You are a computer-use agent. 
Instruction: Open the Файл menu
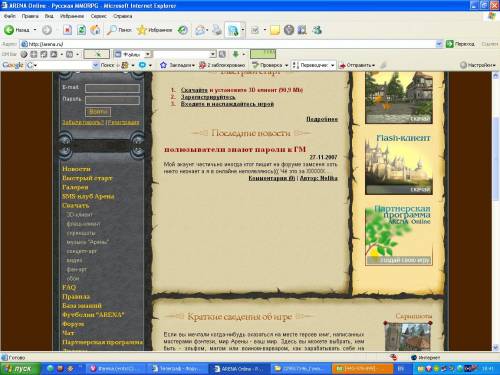pyautogui.click(x=10, y=16)
